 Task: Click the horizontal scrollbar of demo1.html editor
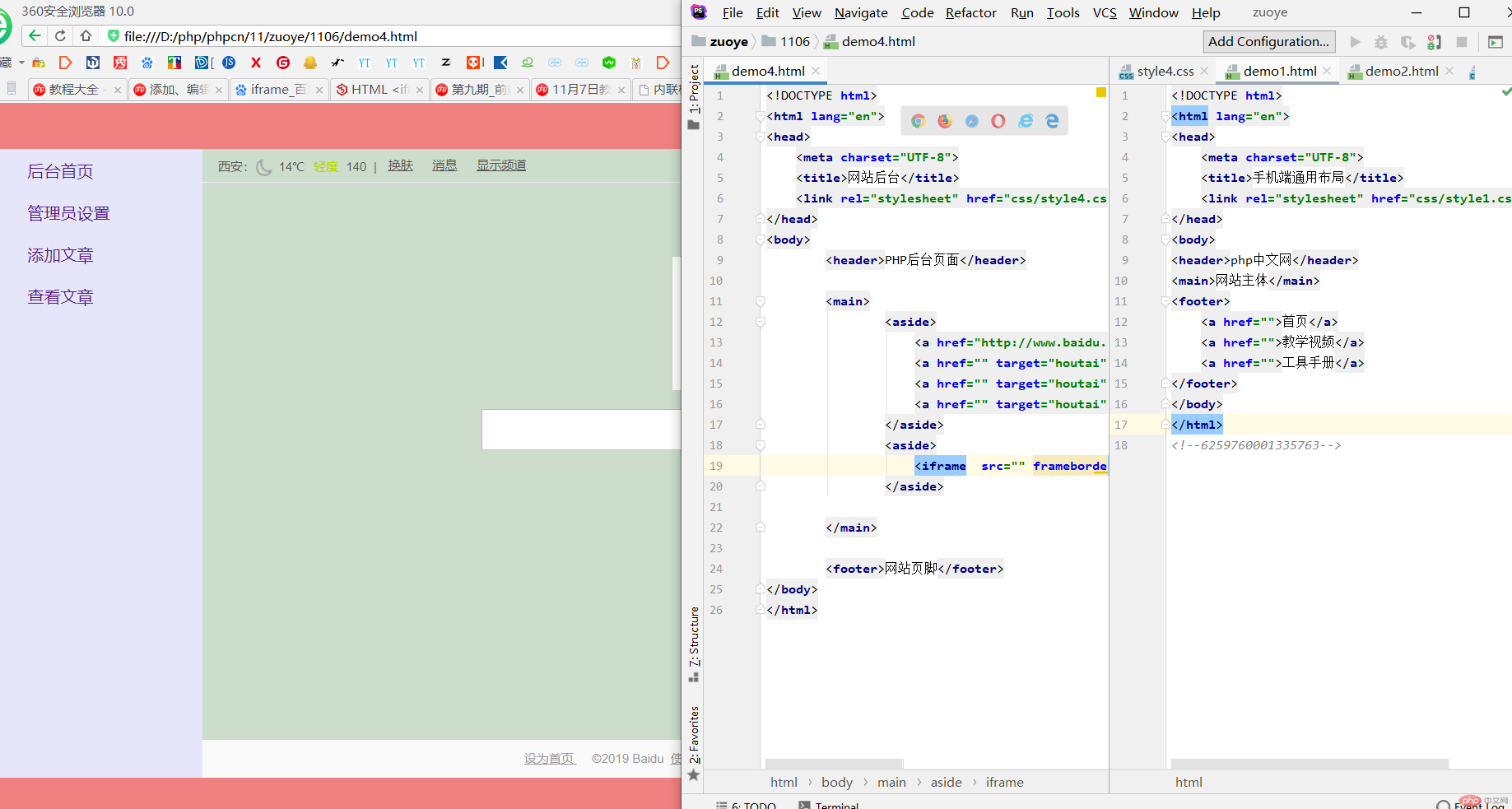click(x=1309, y=764)
